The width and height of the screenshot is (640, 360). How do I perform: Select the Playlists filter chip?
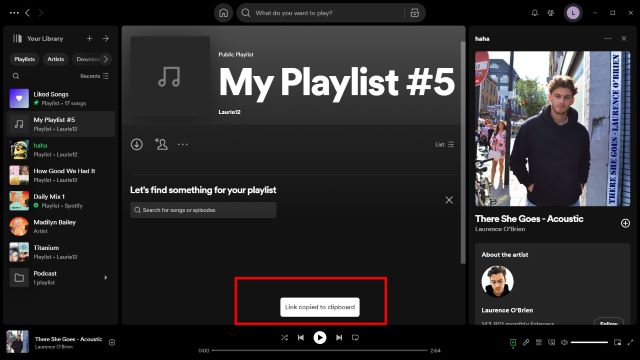tap(24, 59)
